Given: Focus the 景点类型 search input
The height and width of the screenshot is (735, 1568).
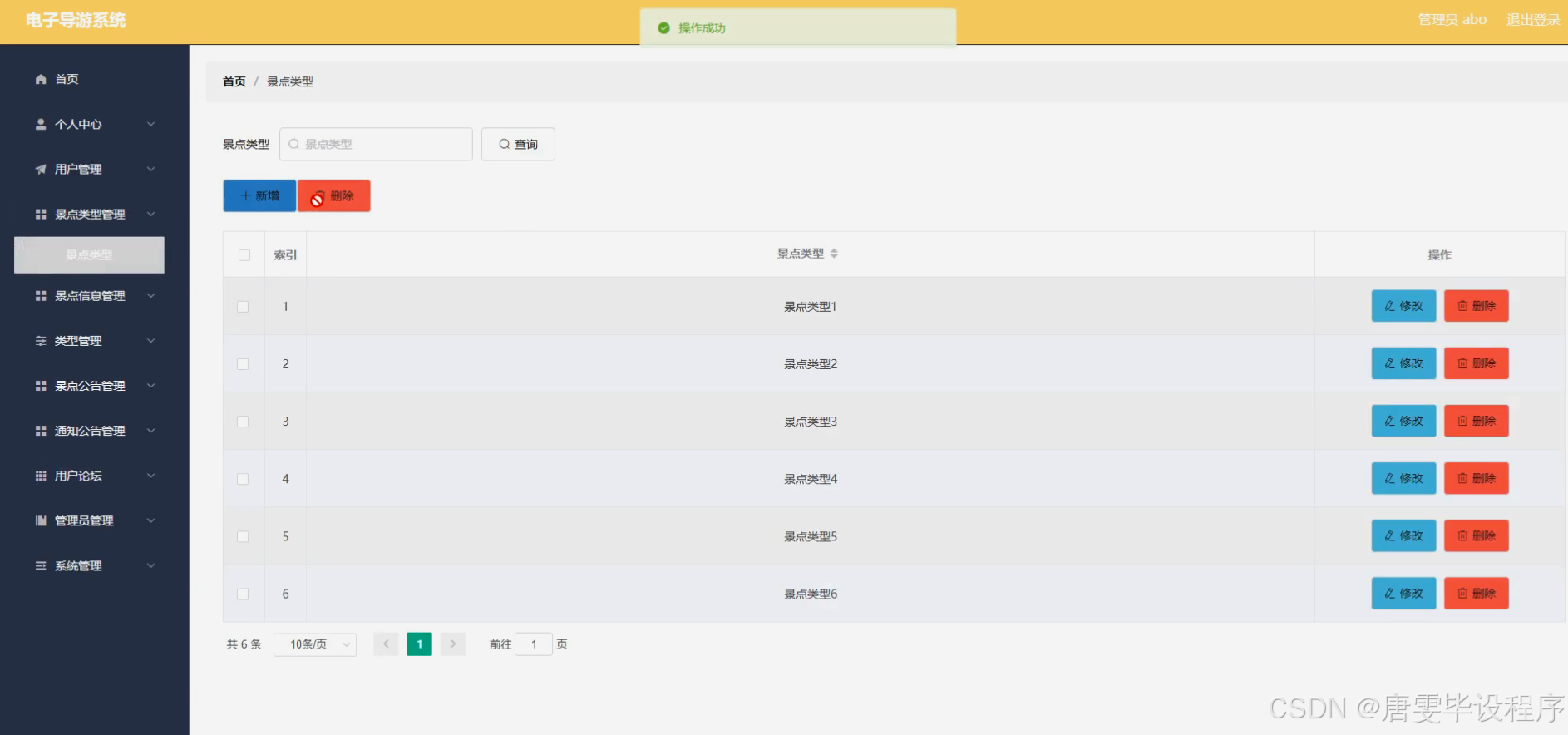Looking at the screenshot, I should (376, 144).
